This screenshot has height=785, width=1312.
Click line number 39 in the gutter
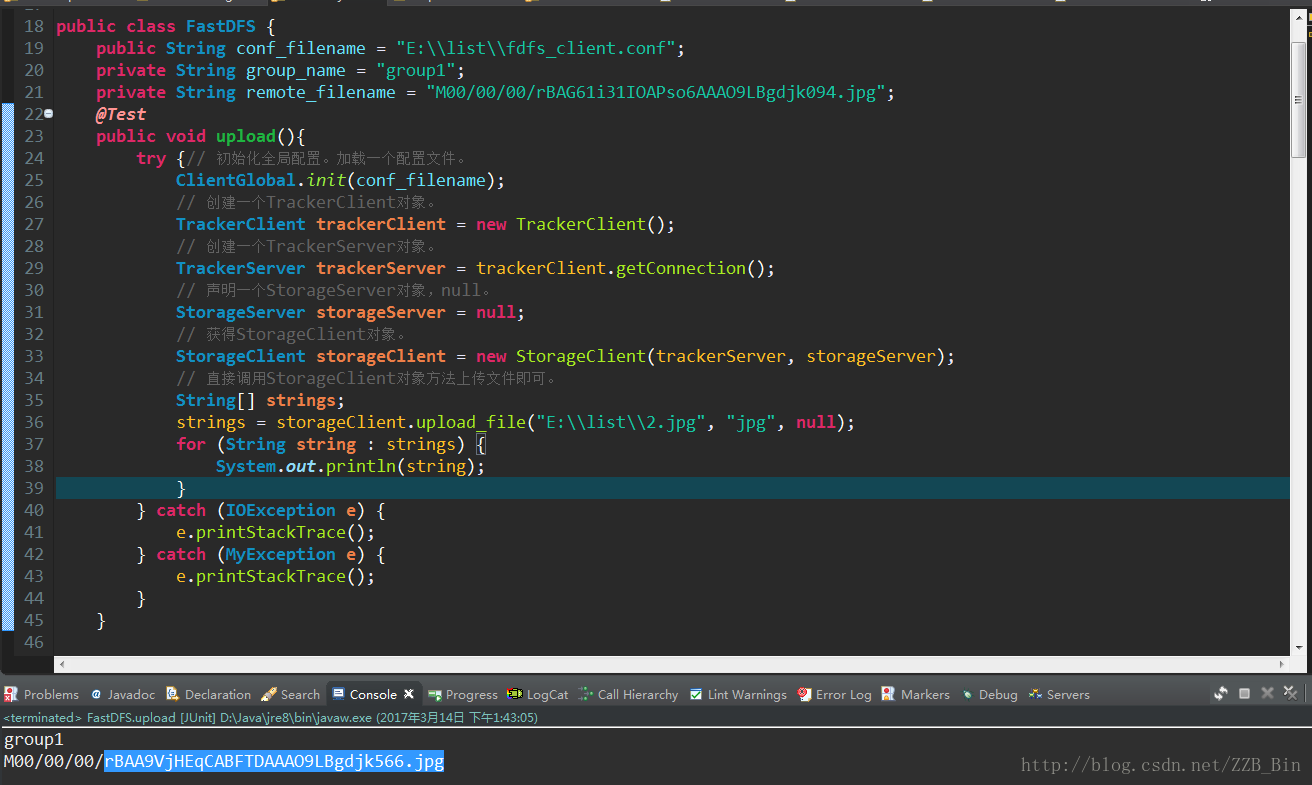34,488
